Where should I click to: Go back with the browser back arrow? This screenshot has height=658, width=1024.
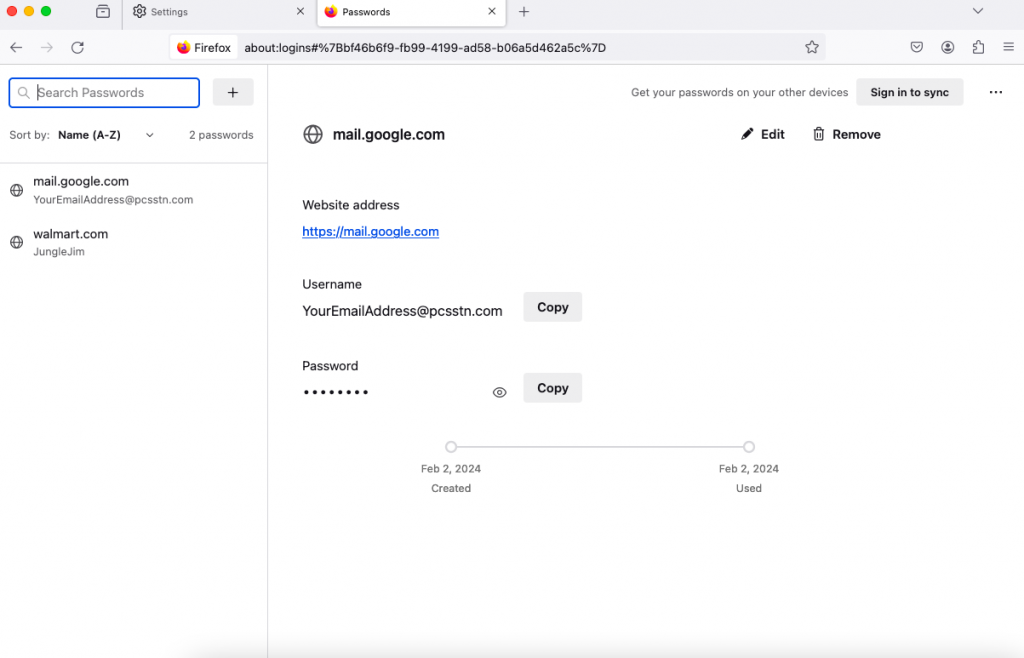tap(16, 47)
